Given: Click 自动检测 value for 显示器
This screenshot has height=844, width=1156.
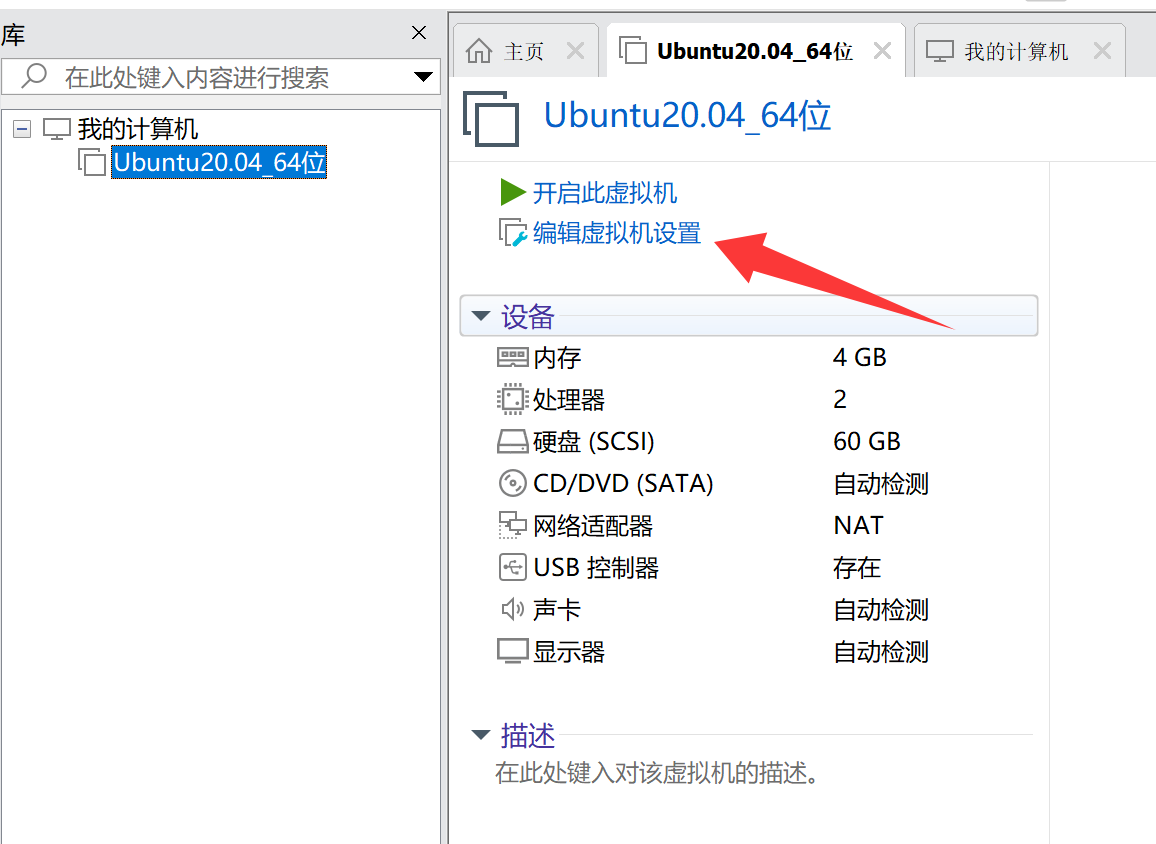Looking at the screenshot, I should click(881, 652).
